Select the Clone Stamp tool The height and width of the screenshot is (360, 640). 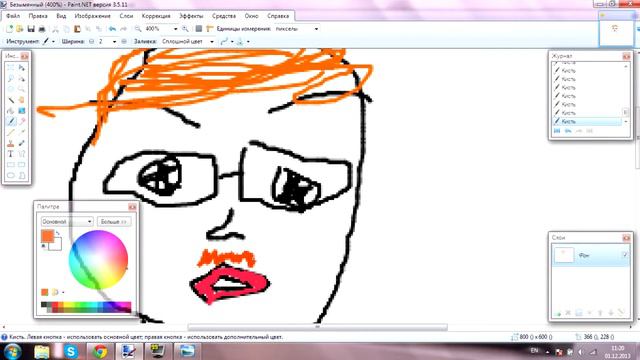[11, 143]
